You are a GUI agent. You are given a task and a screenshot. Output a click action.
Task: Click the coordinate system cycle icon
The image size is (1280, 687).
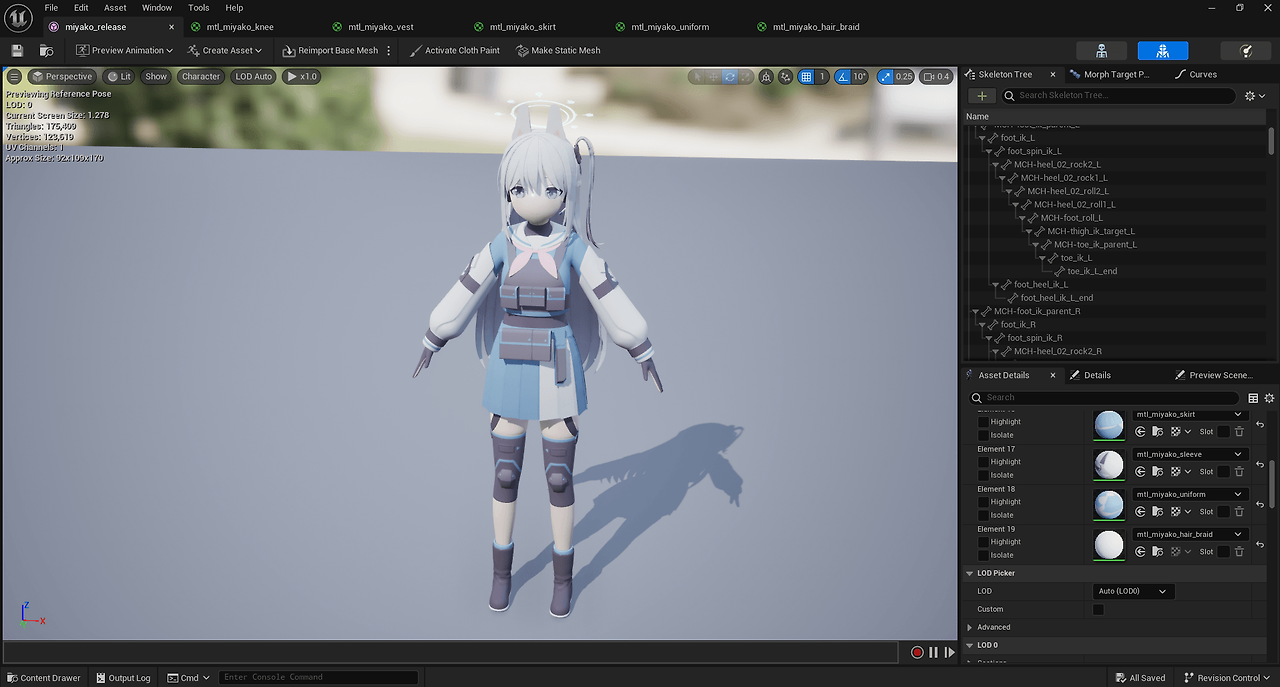coord(766,76)
